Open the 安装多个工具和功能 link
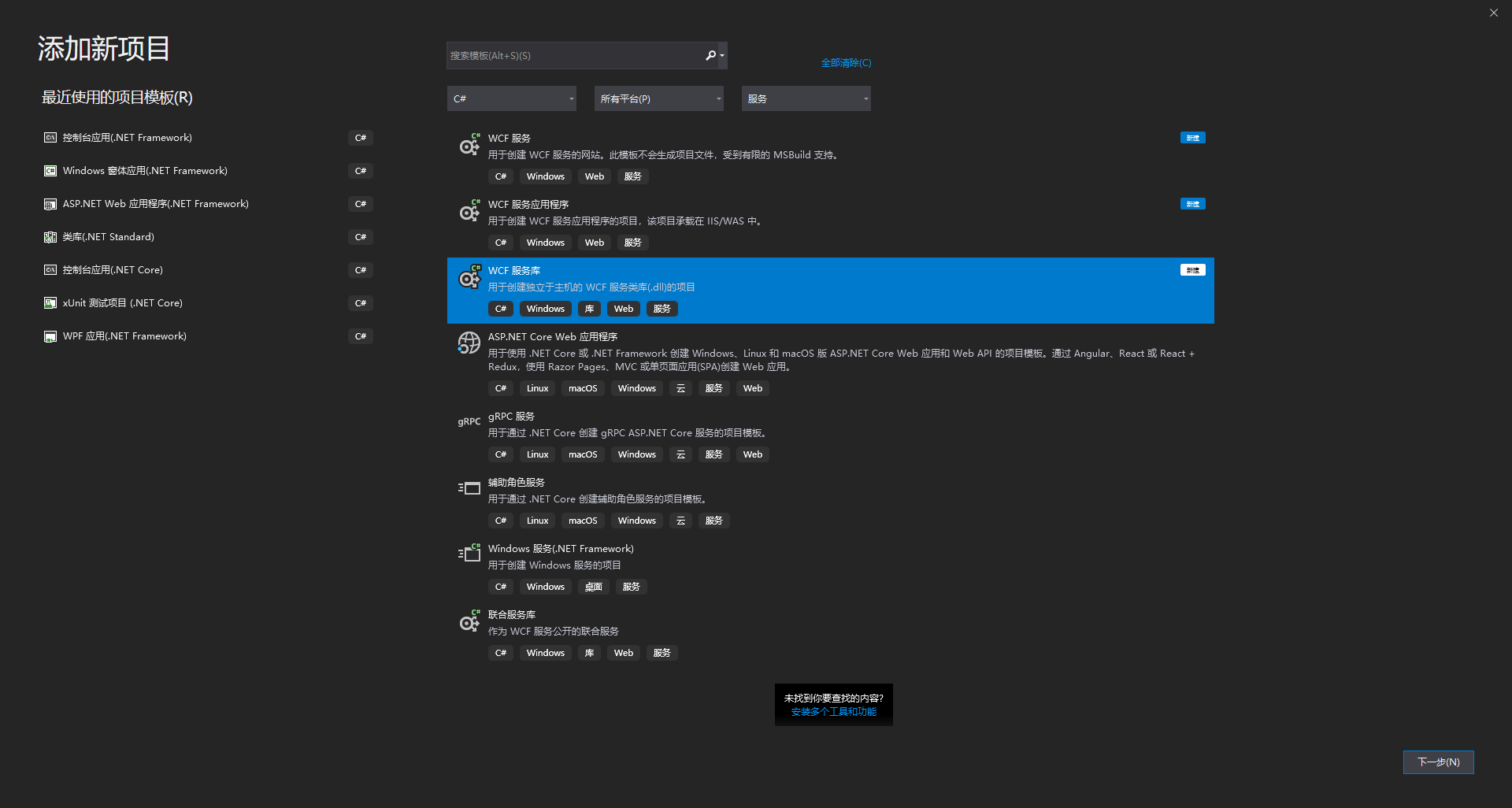Image resolution: width=1512 pixels, height=808 pixels. [x=833, y=712]
